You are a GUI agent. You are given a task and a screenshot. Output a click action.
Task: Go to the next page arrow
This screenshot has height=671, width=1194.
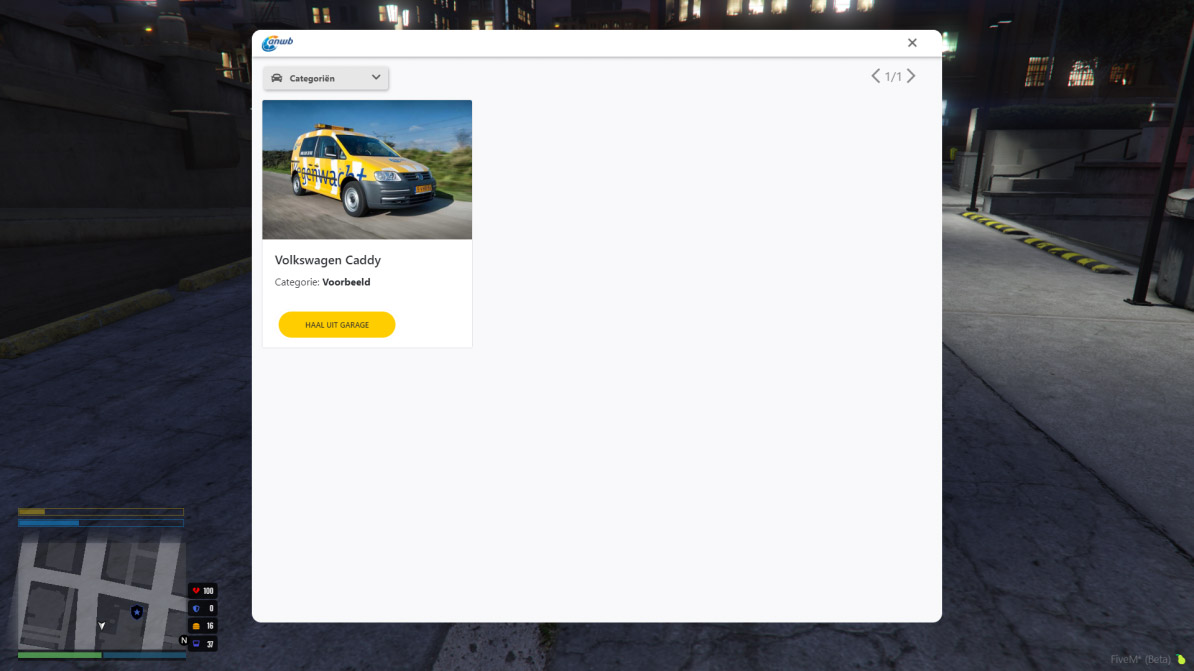coord(911,75)
